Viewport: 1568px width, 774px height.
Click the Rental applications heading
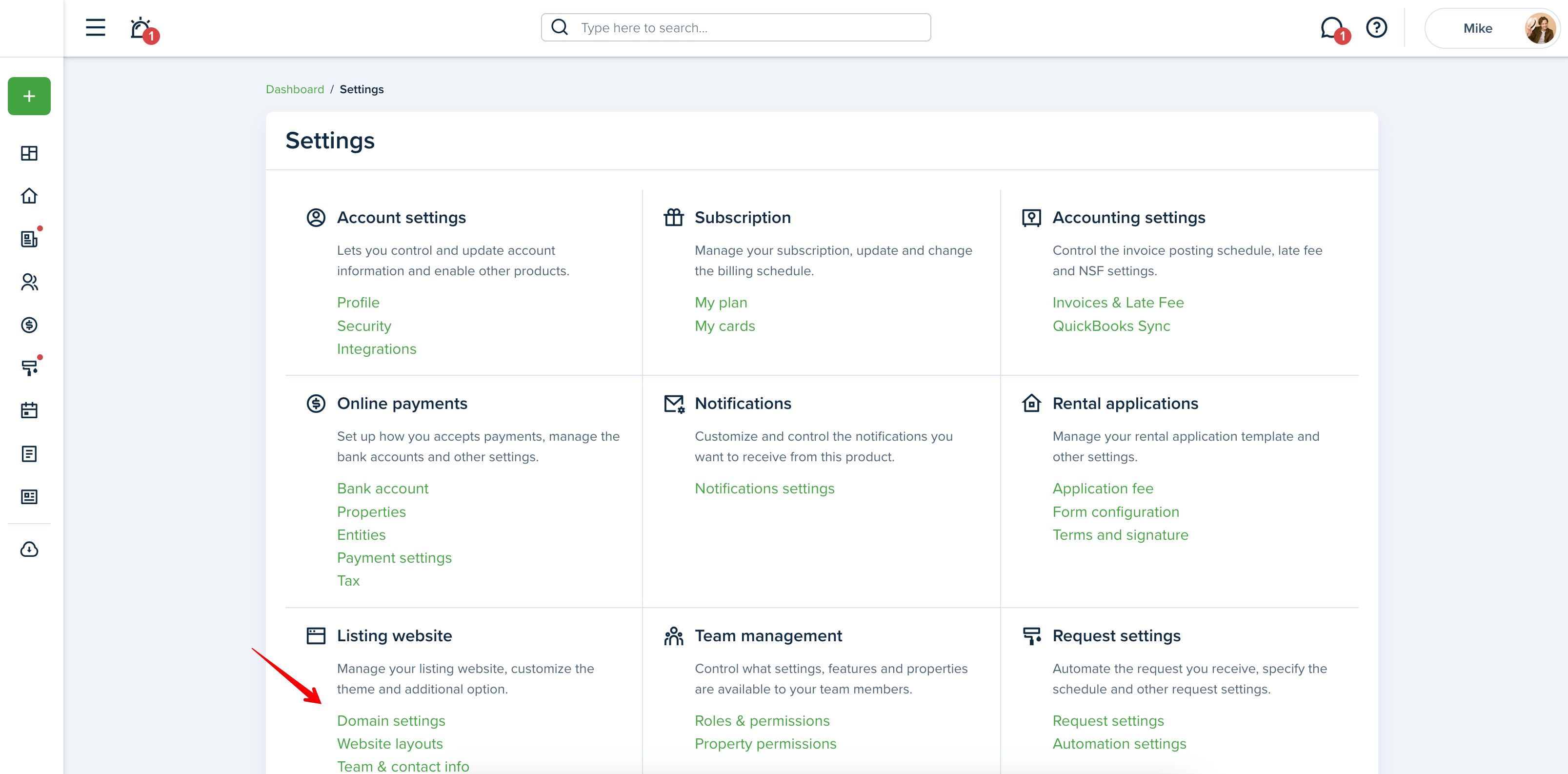click(1126, 404)
